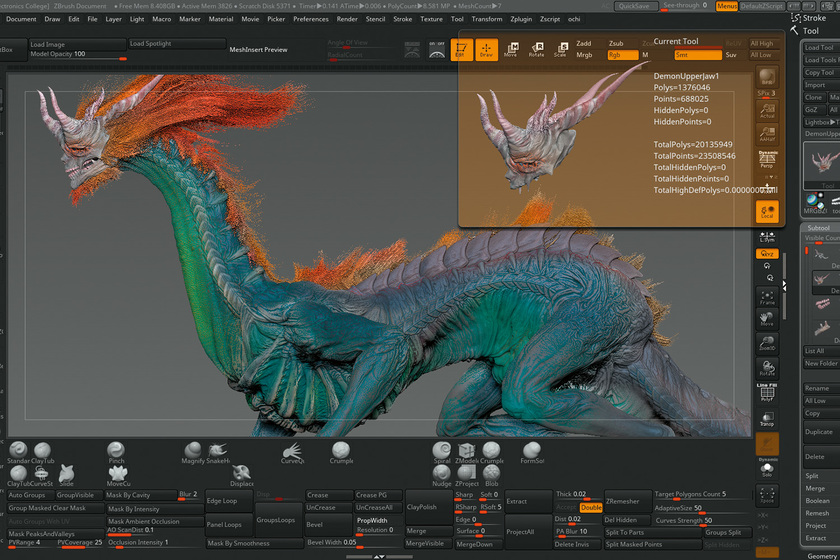
Task: Toggle Perspective view in the right shelf
Action: point(767,160)
